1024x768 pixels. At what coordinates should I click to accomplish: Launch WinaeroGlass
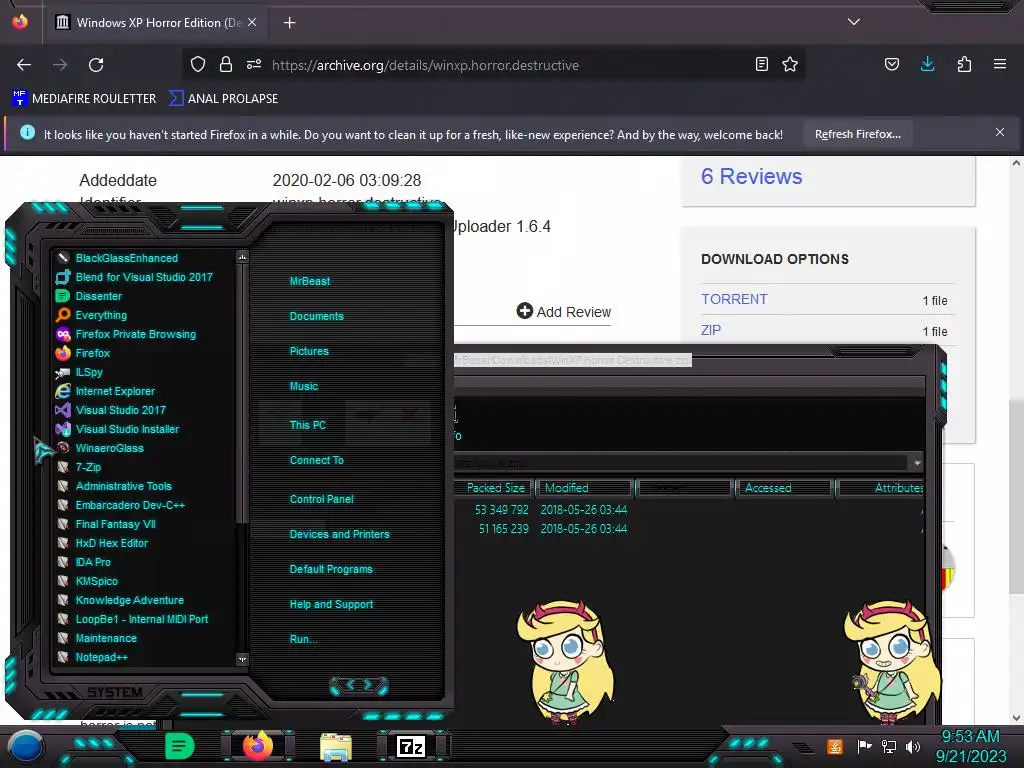point(101,448)
